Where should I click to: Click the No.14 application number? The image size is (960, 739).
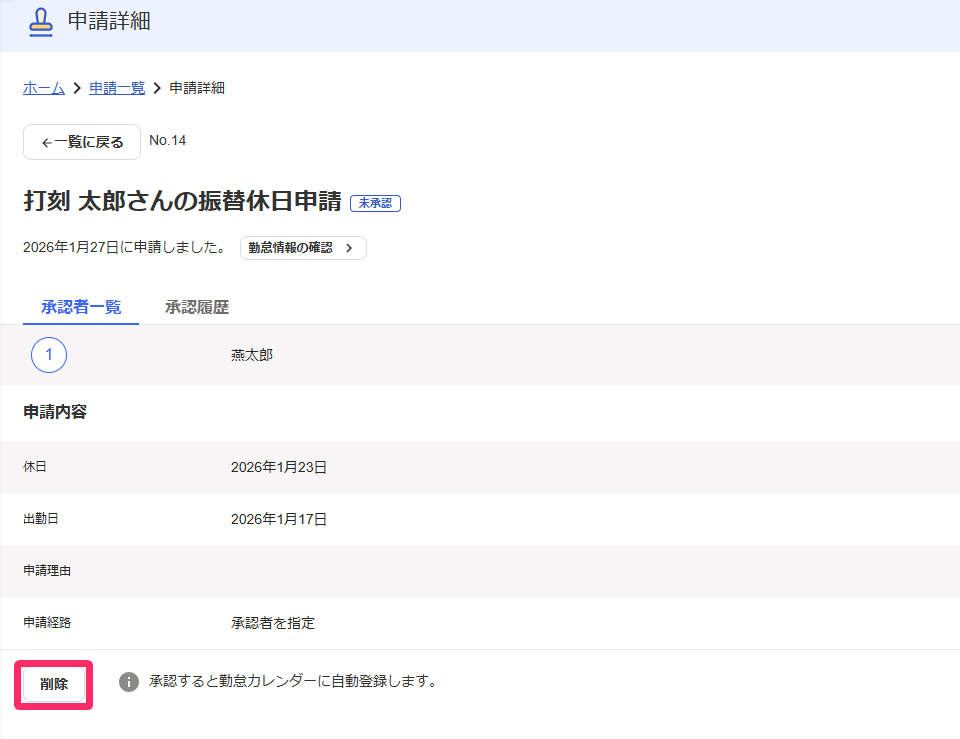pos(168,140)
